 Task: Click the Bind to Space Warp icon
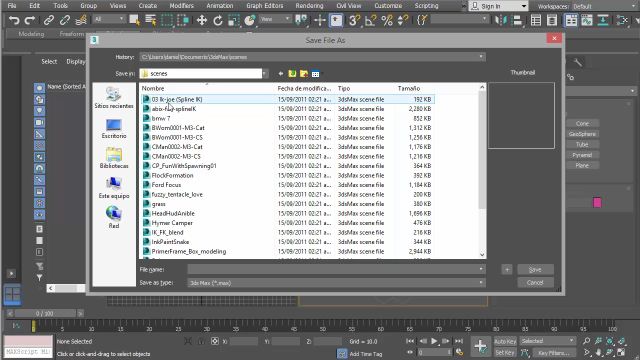click(x=81, y=20)
